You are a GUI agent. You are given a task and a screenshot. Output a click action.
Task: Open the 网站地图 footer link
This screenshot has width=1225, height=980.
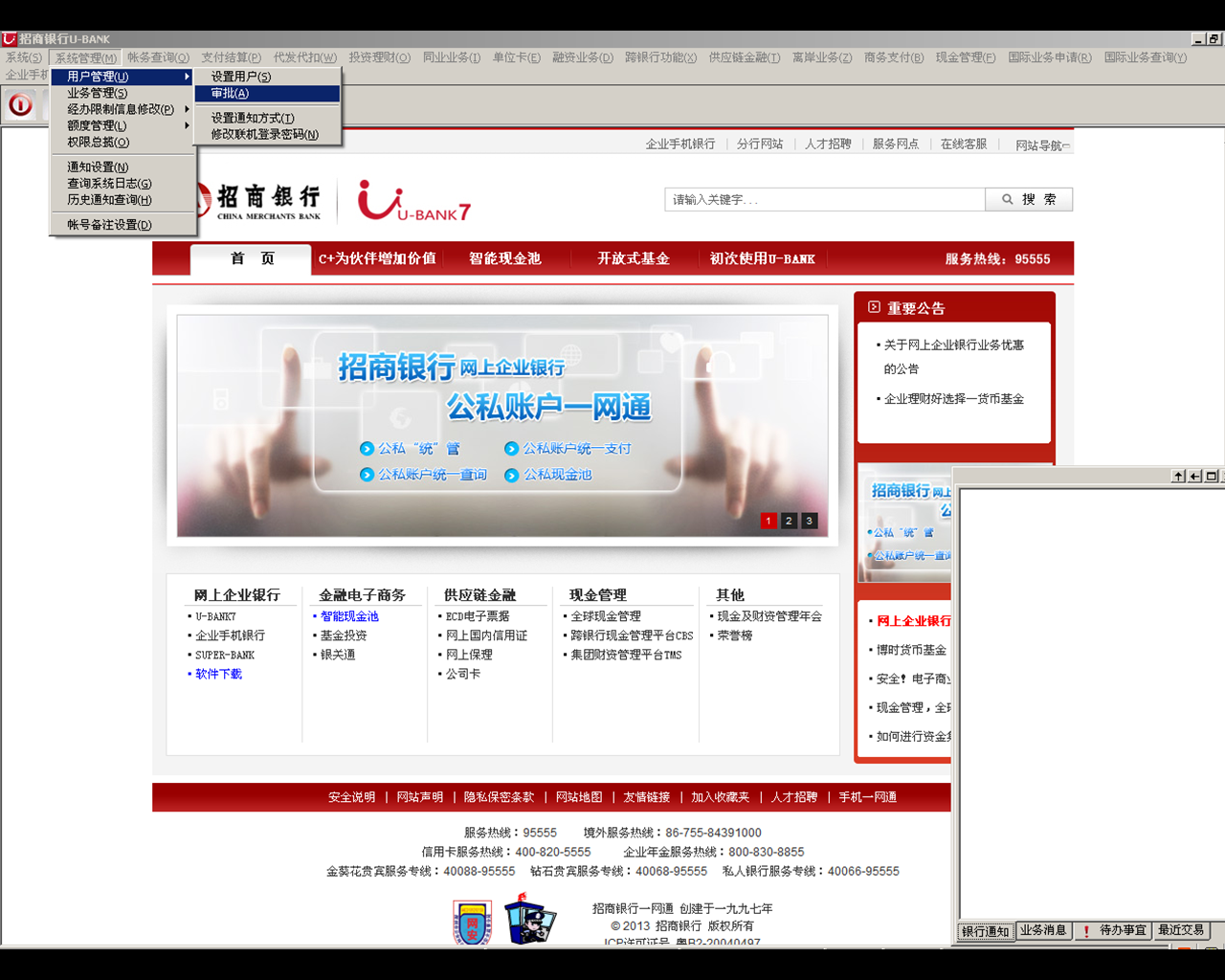click(579, 797)
